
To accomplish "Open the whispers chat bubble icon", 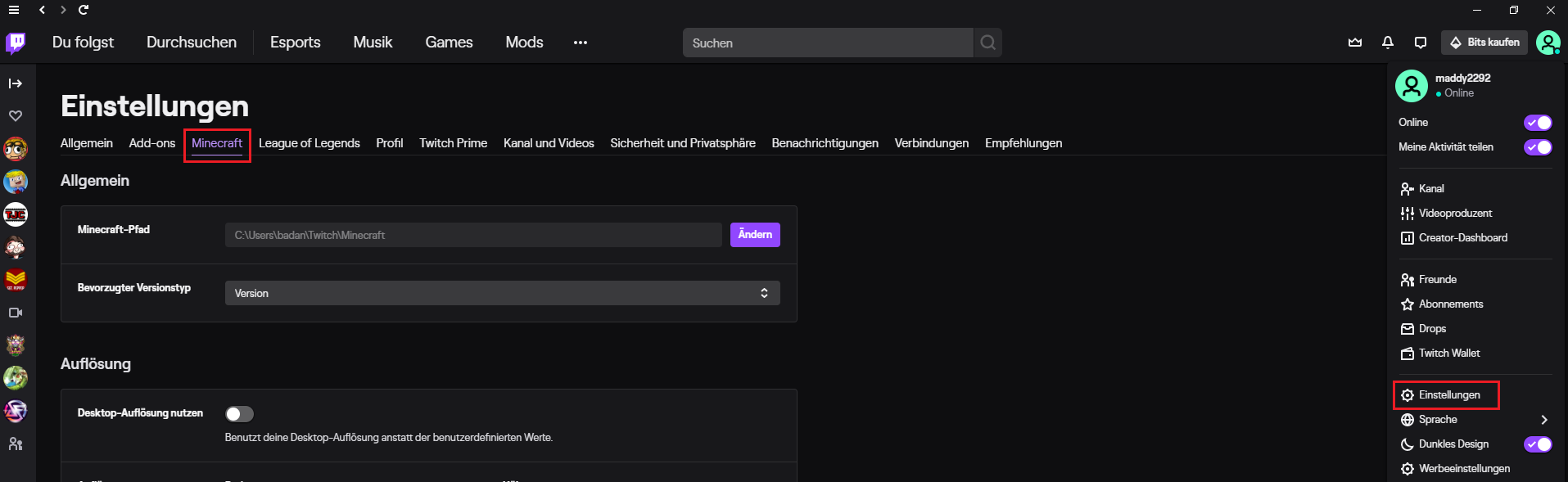I will 1421,43.
